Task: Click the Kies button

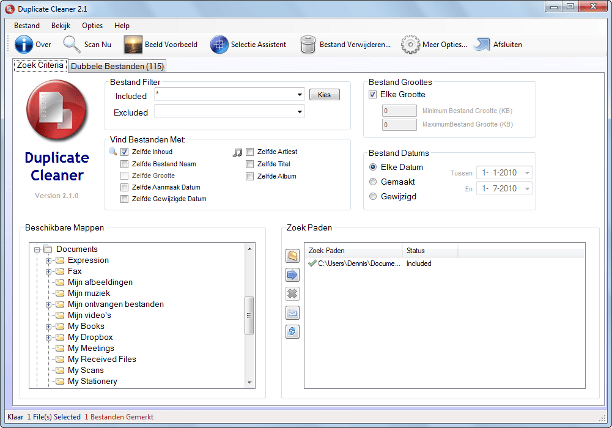Action: [x=324, y=94]
